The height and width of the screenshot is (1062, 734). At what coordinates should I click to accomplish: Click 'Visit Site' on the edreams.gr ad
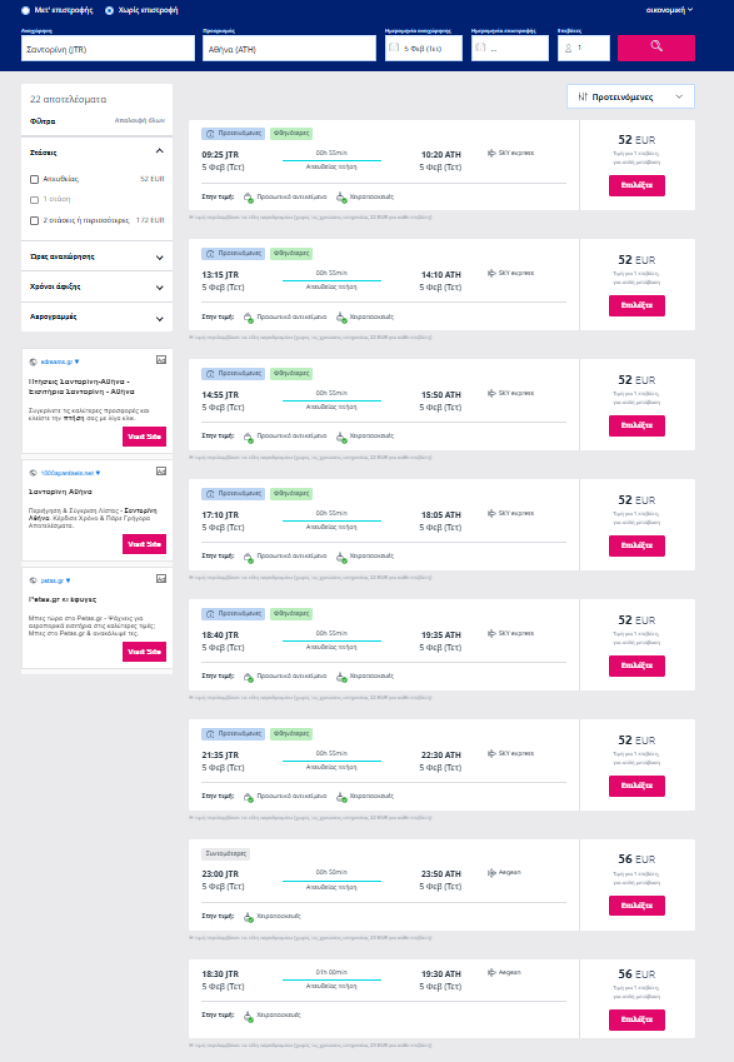(144, 436)
